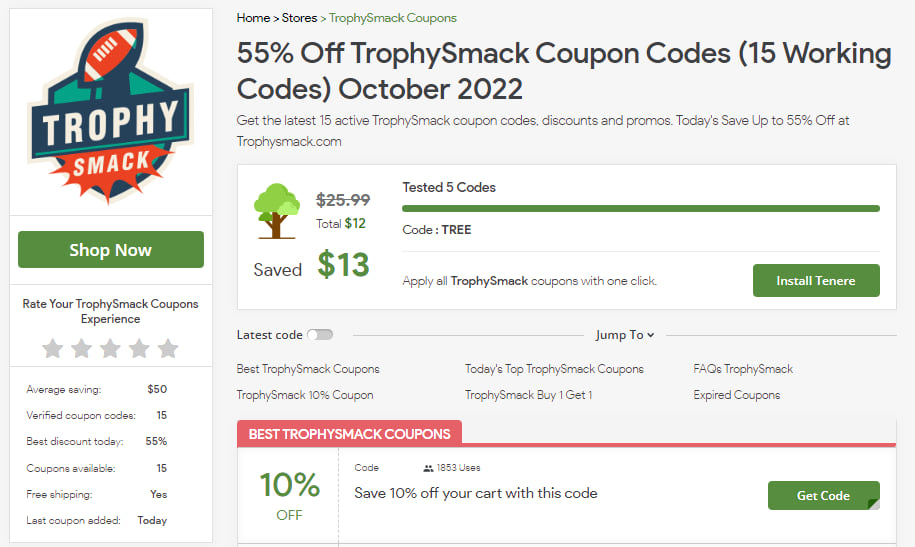Click the green tested codes progress bar
The height and width of the screenshot is (547, 915).
pyautogui.click(x=640, y=209)
